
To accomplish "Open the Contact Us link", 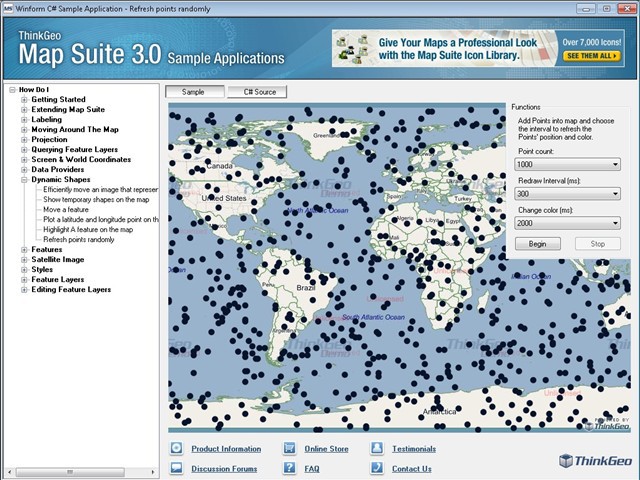I will click(411, 469).
